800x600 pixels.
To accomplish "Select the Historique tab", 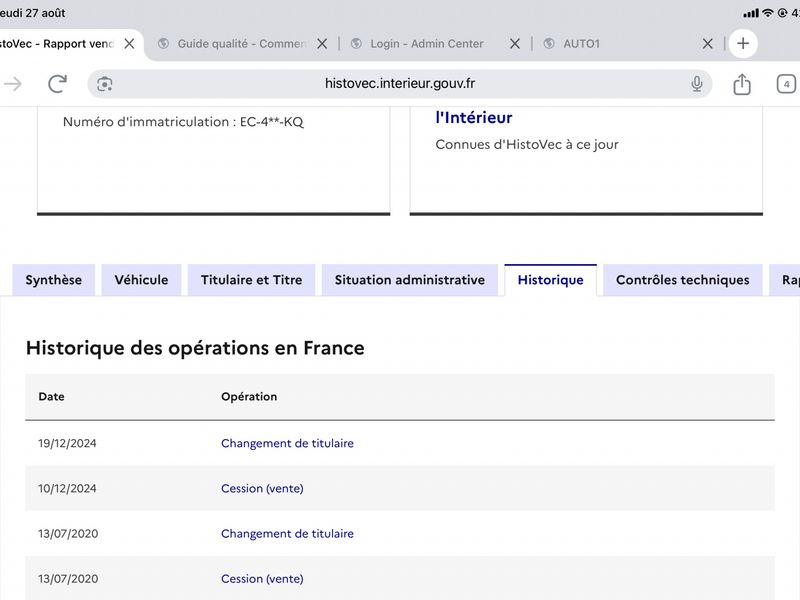I will click(x=551, y=280).
